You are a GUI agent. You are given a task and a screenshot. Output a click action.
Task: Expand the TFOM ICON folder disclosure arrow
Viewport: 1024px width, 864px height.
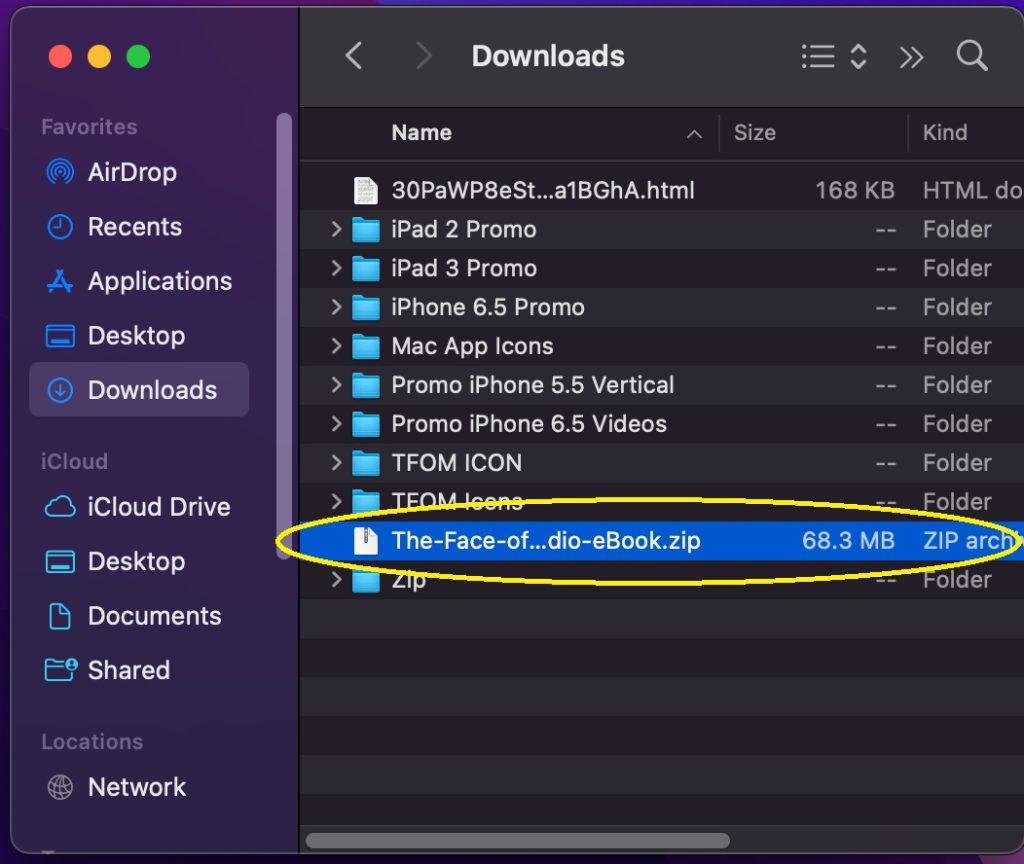click(336, 463)
